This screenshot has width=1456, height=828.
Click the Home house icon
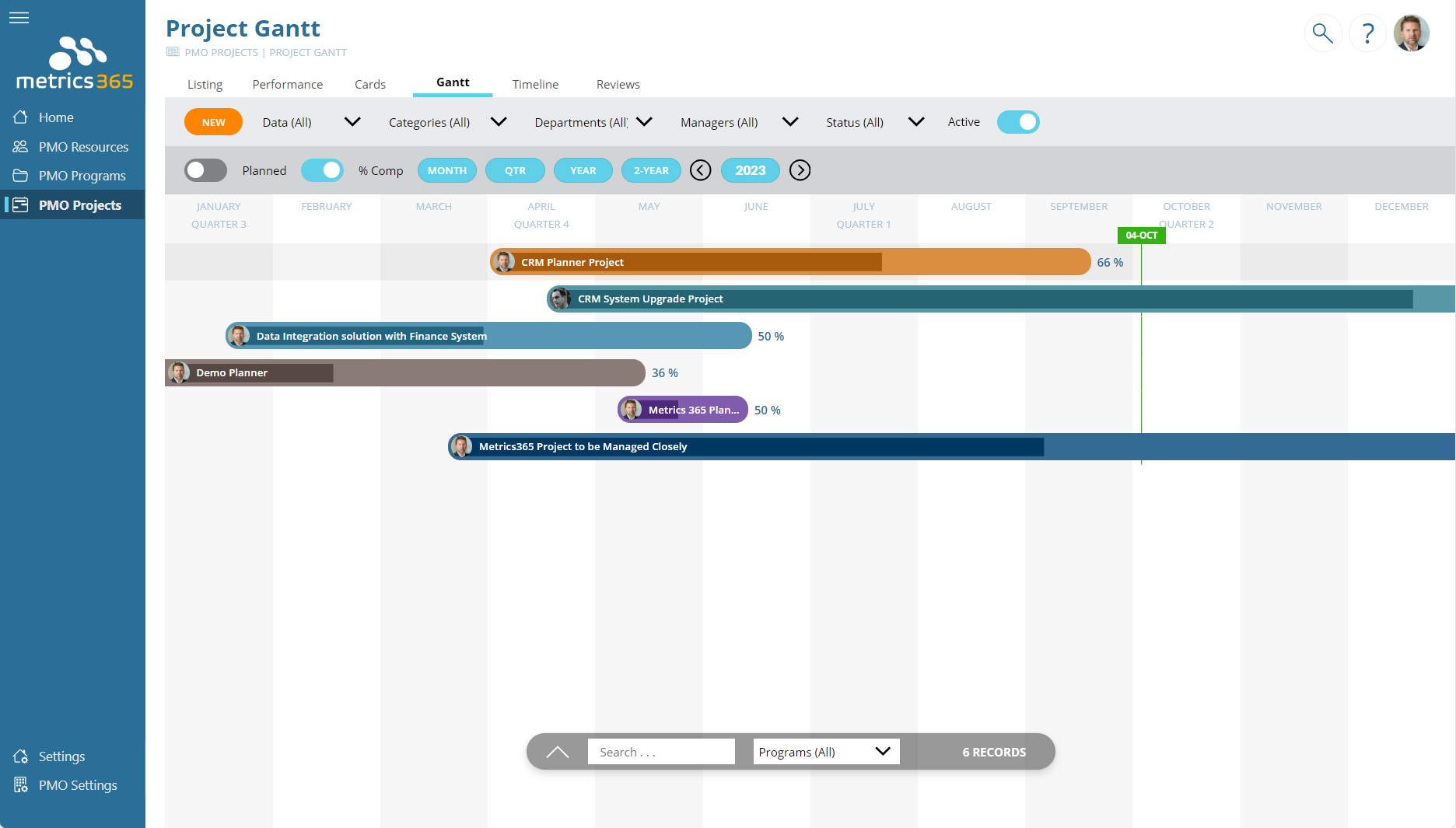[21, 117]
